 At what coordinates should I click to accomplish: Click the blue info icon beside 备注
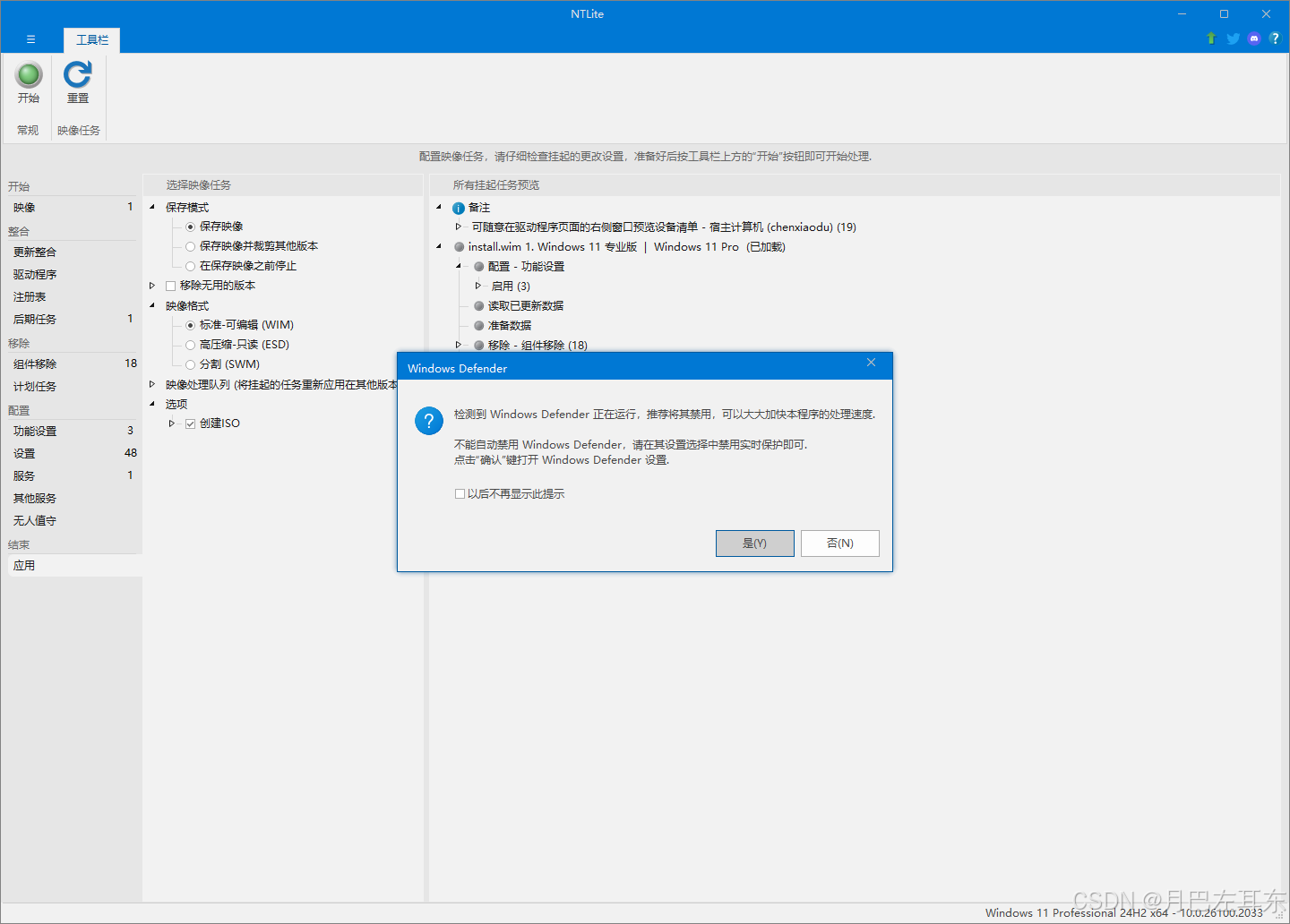(x=459, y=208)
